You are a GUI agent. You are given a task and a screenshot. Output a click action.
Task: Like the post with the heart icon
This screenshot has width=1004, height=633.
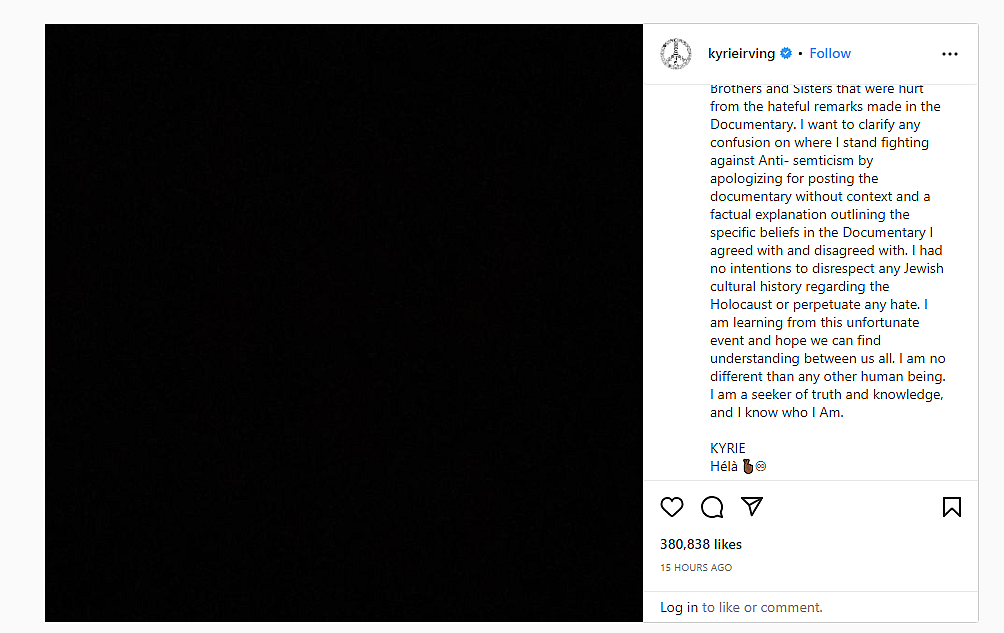point(672,507)
